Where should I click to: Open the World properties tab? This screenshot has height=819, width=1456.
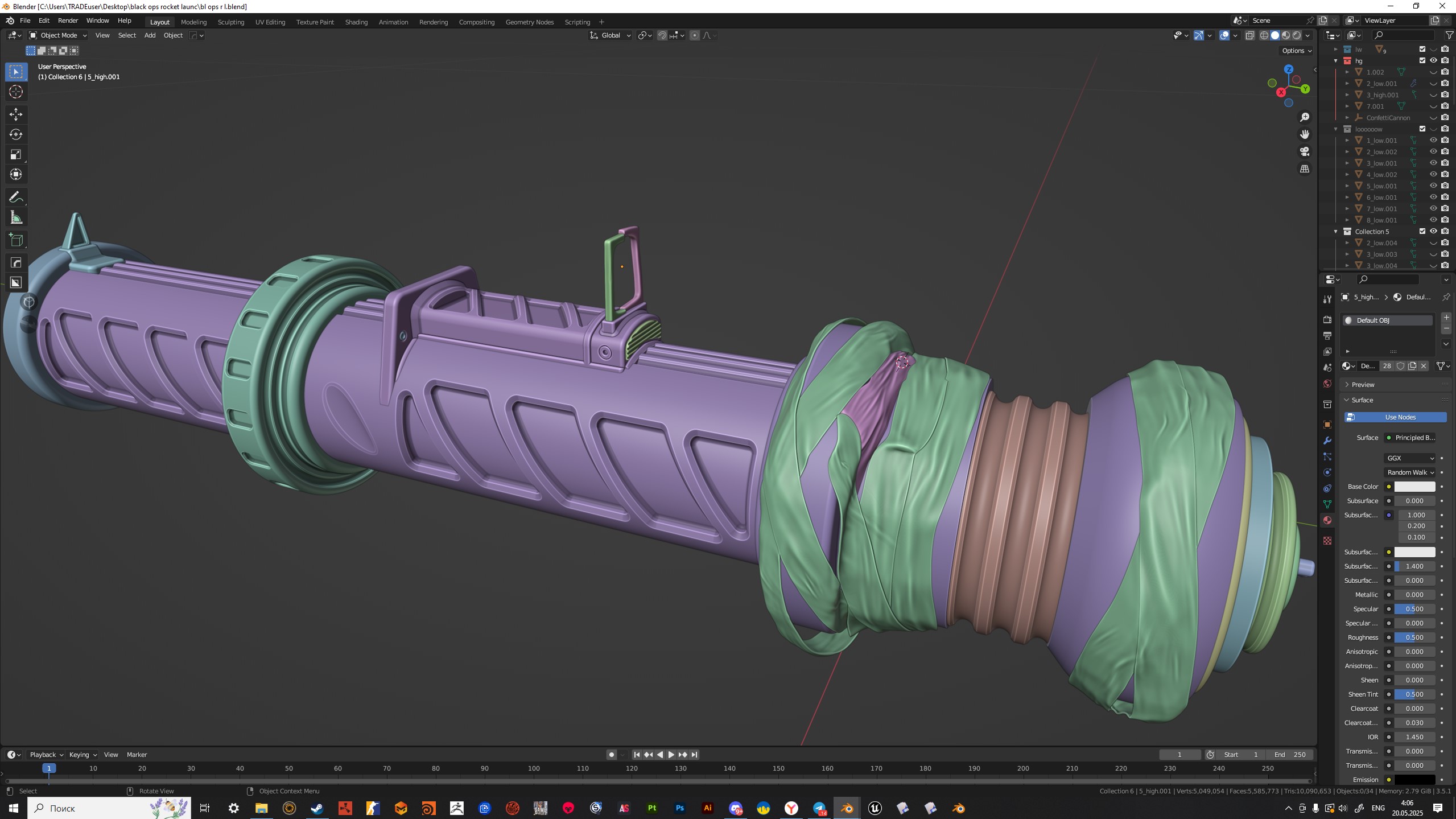[x=1327, y=384]
